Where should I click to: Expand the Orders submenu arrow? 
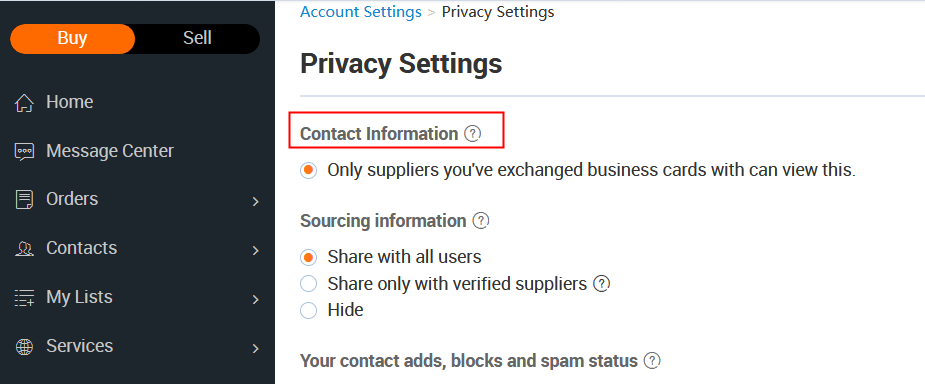[x=255, y=202]
